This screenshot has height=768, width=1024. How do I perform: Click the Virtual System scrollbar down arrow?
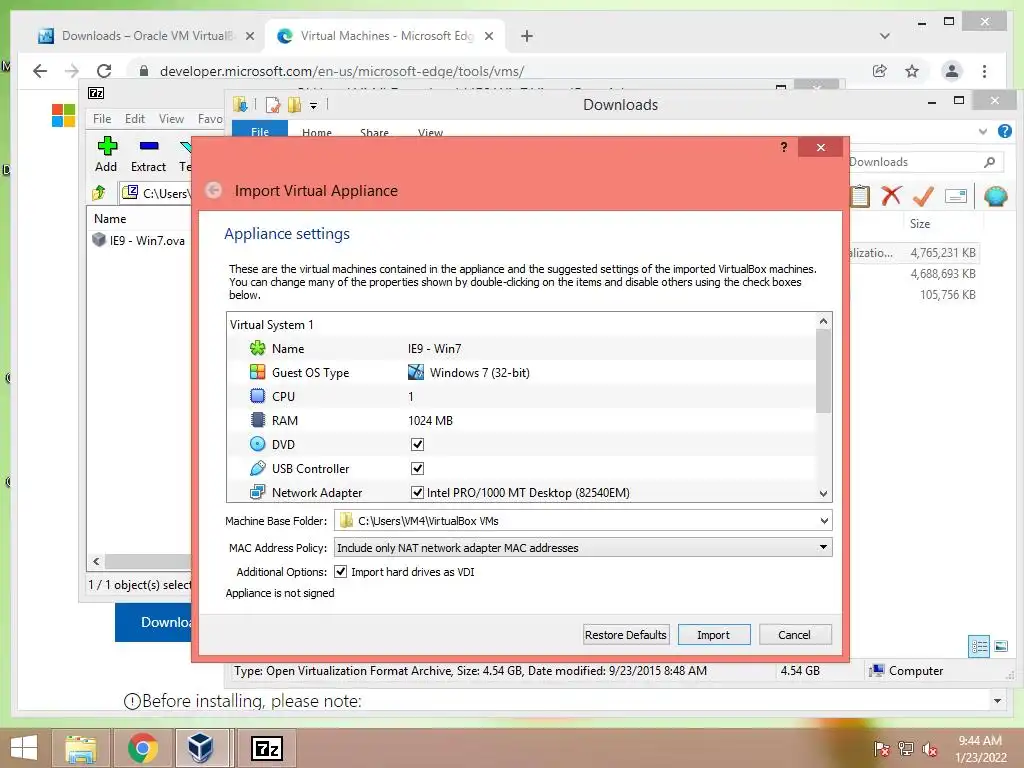(824, 494)
